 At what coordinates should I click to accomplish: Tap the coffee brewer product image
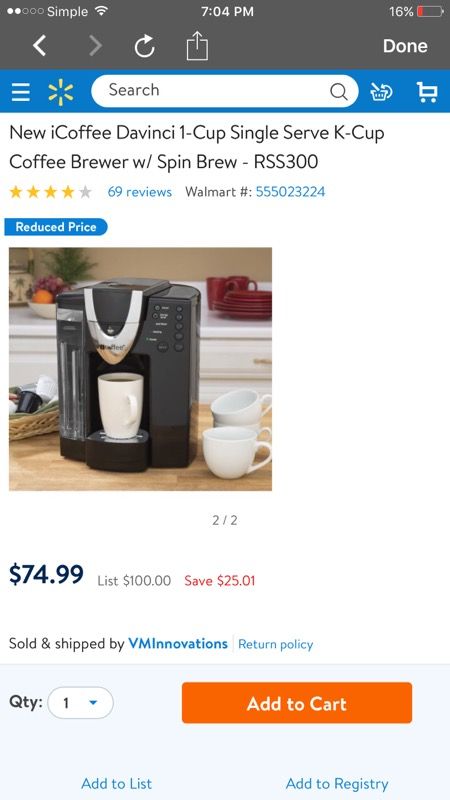click(x=140, y=369)
